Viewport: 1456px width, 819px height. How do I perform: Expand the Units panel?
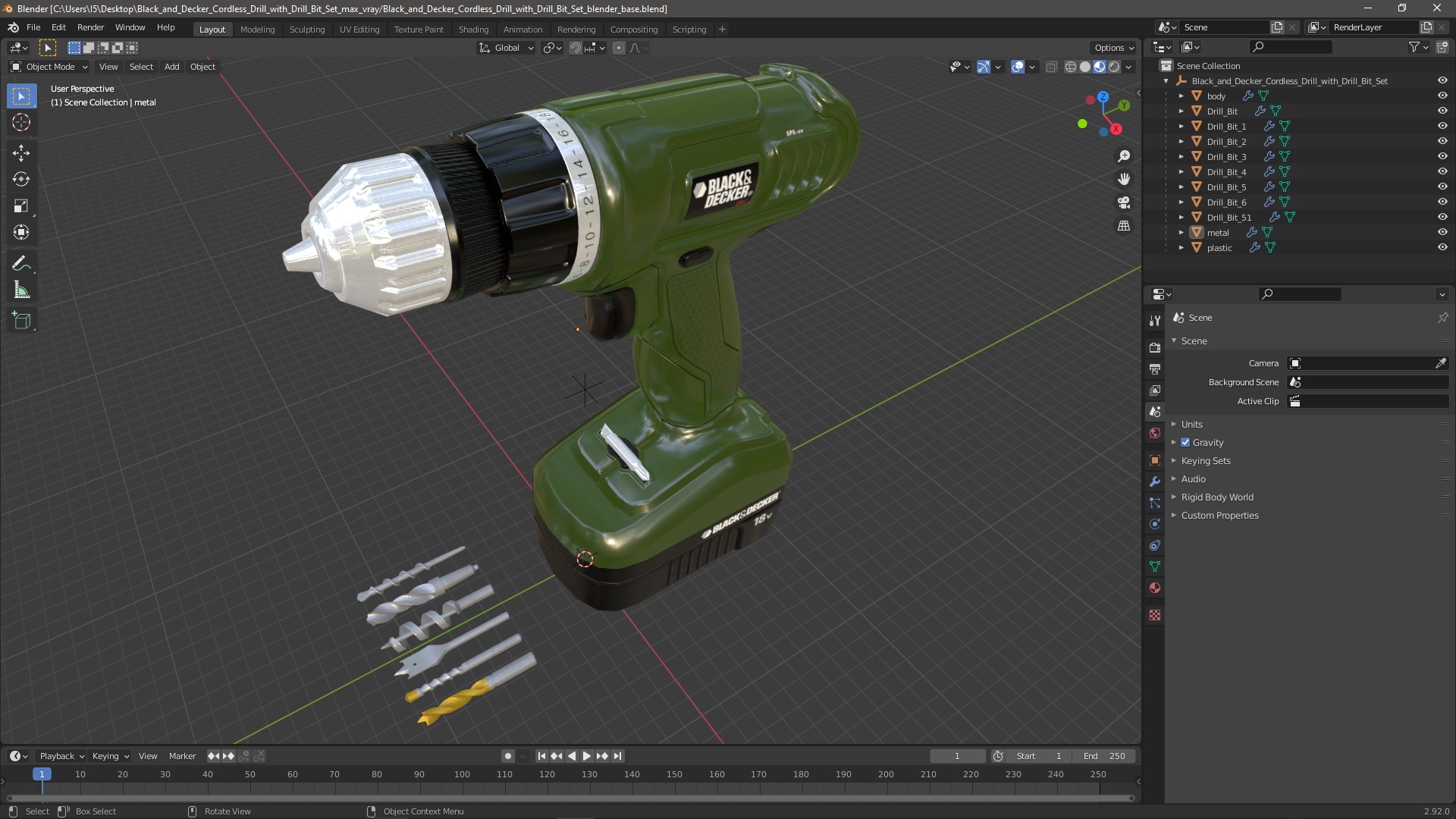pos(1191,424)
